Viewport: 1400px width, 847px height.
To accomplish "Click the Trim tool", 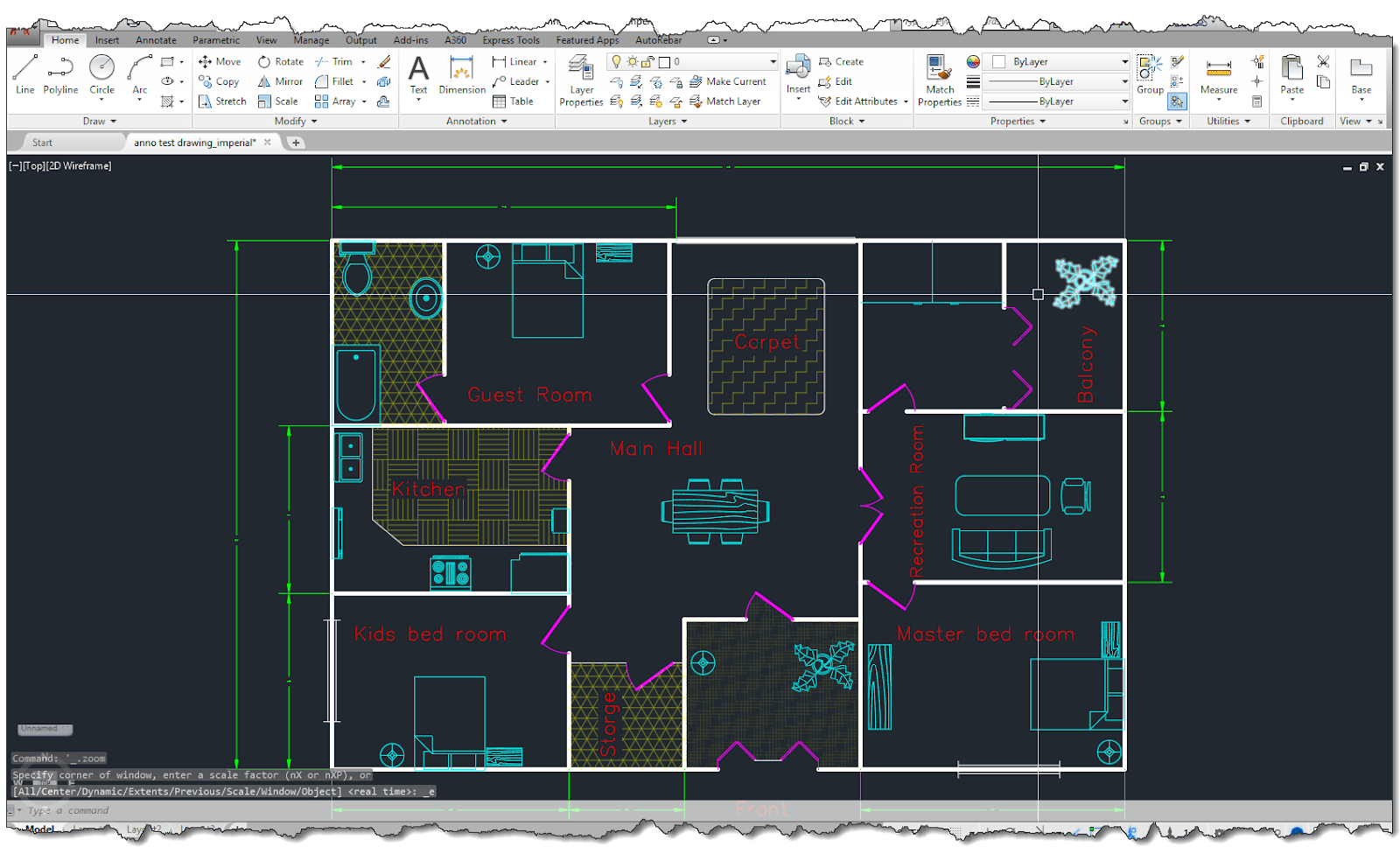I will [333, 61].
